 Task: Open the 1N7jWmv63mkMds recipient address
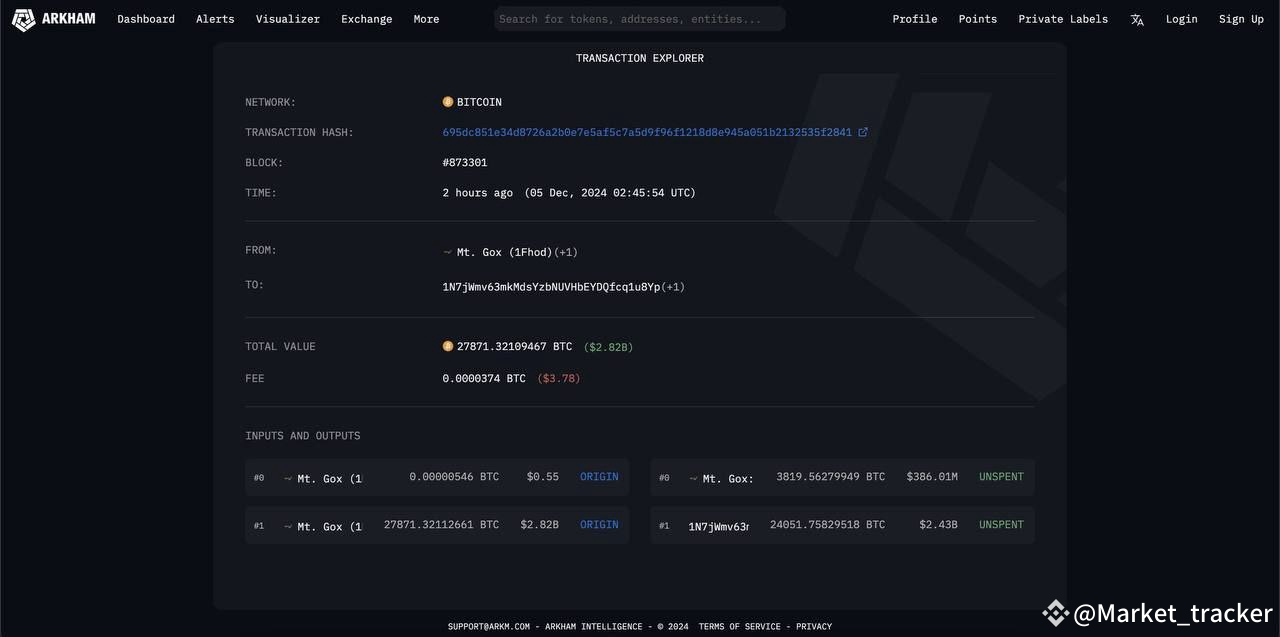coord(551,287)
